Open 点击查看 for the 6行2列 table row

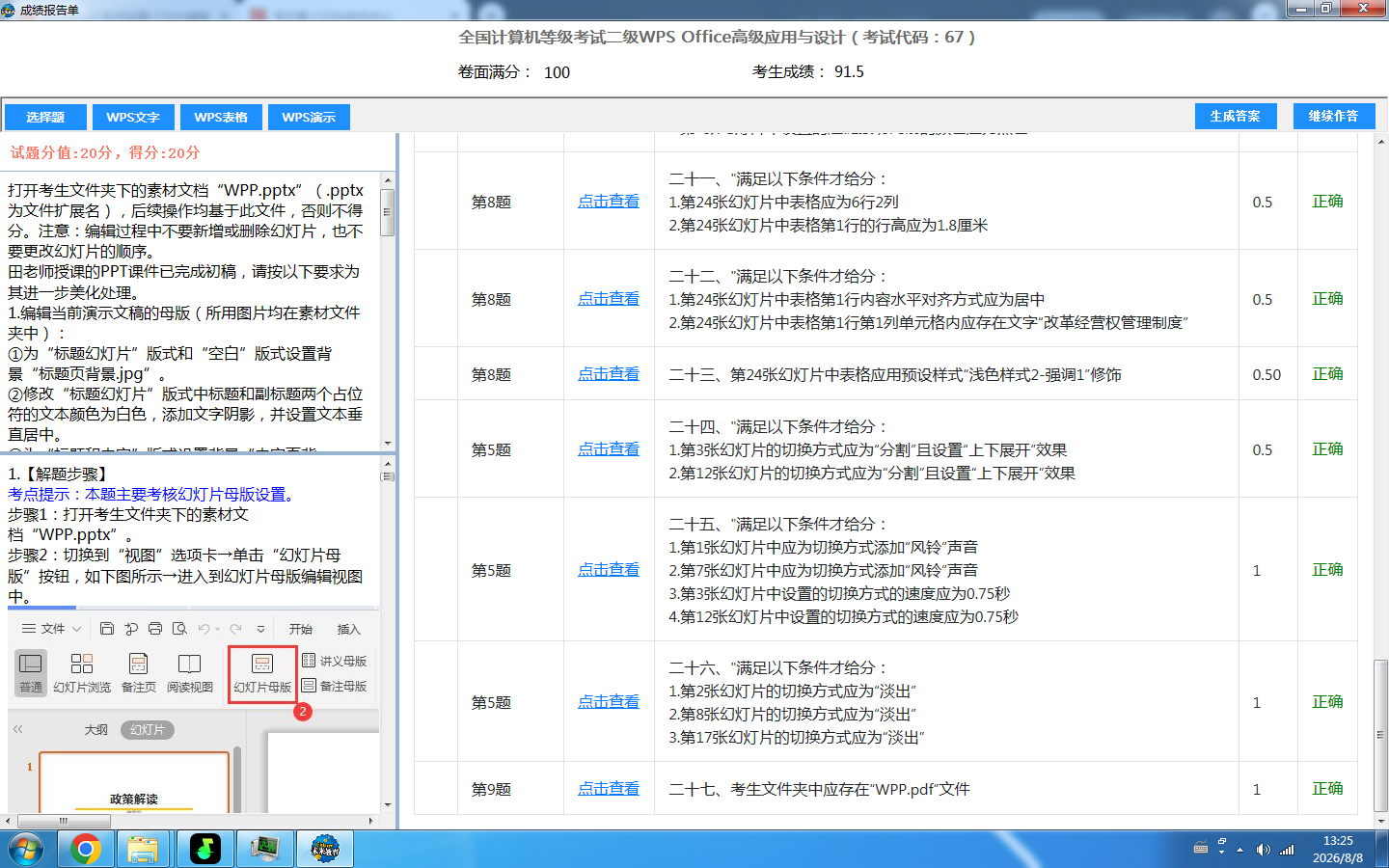click(x=609, y=202)
